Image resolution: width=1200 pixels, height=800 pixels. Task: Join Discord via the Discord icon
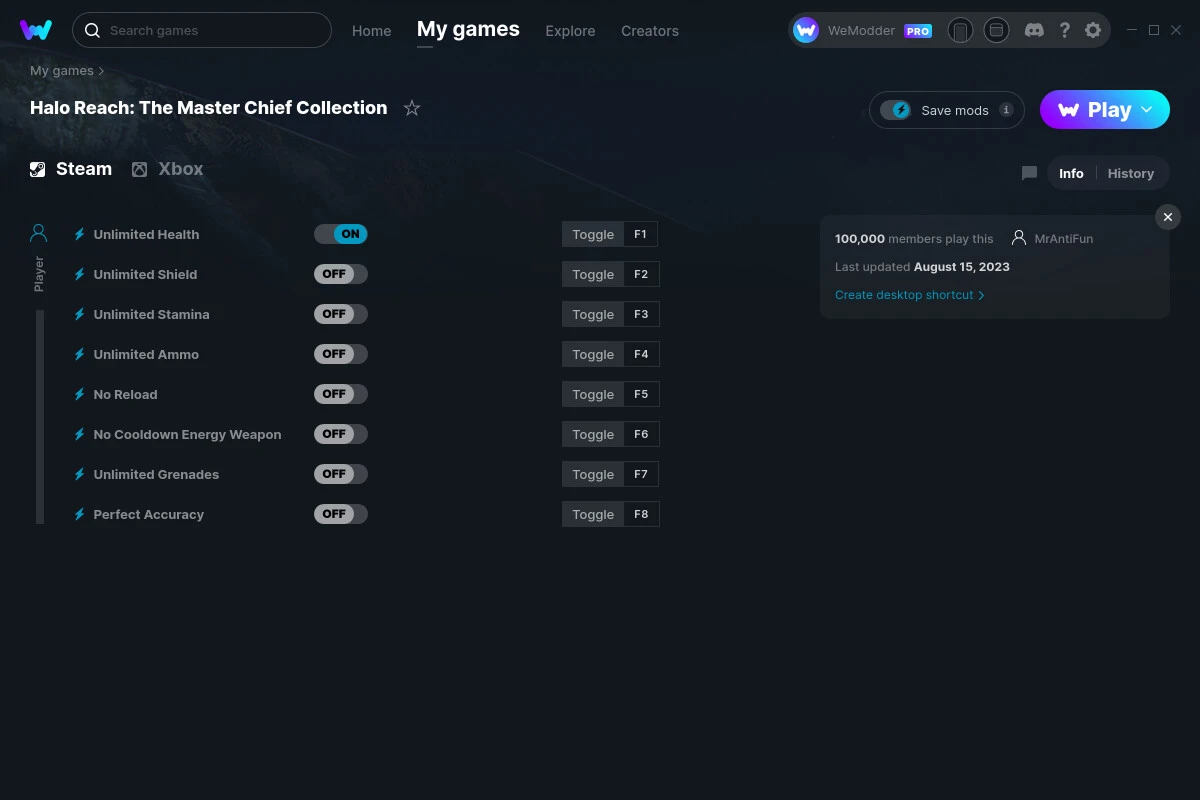point(1034,30)
